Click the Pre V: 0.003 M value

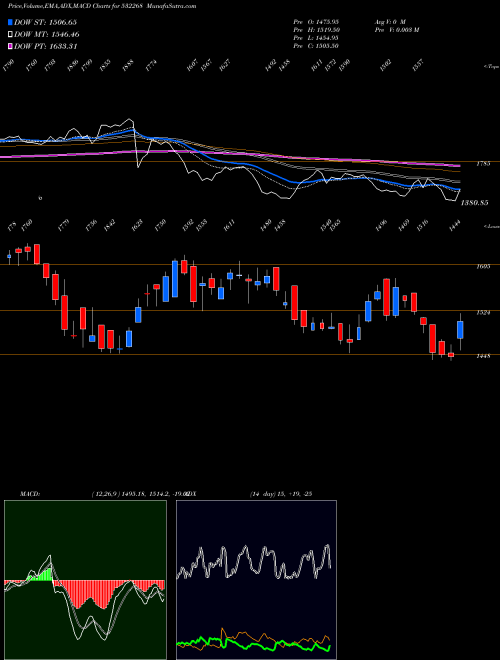[x=396, y=30]
